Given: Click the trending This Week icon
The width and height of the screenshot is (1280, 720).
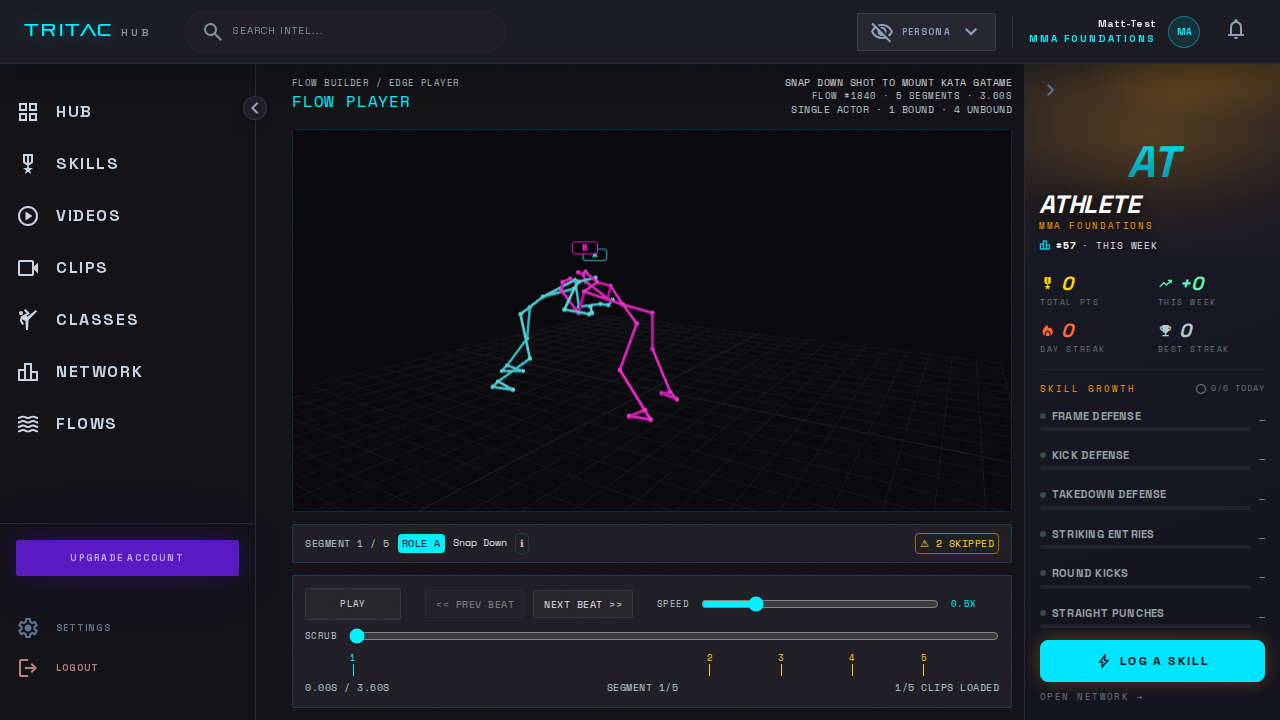Looking at the screenshot, I should coord(1165,284).
